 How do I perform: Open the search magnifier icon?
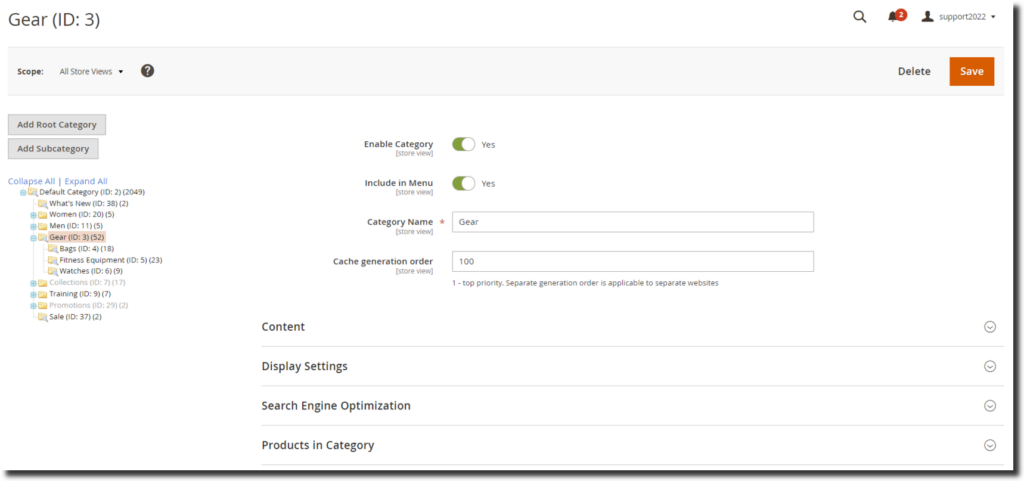[859, 17]
